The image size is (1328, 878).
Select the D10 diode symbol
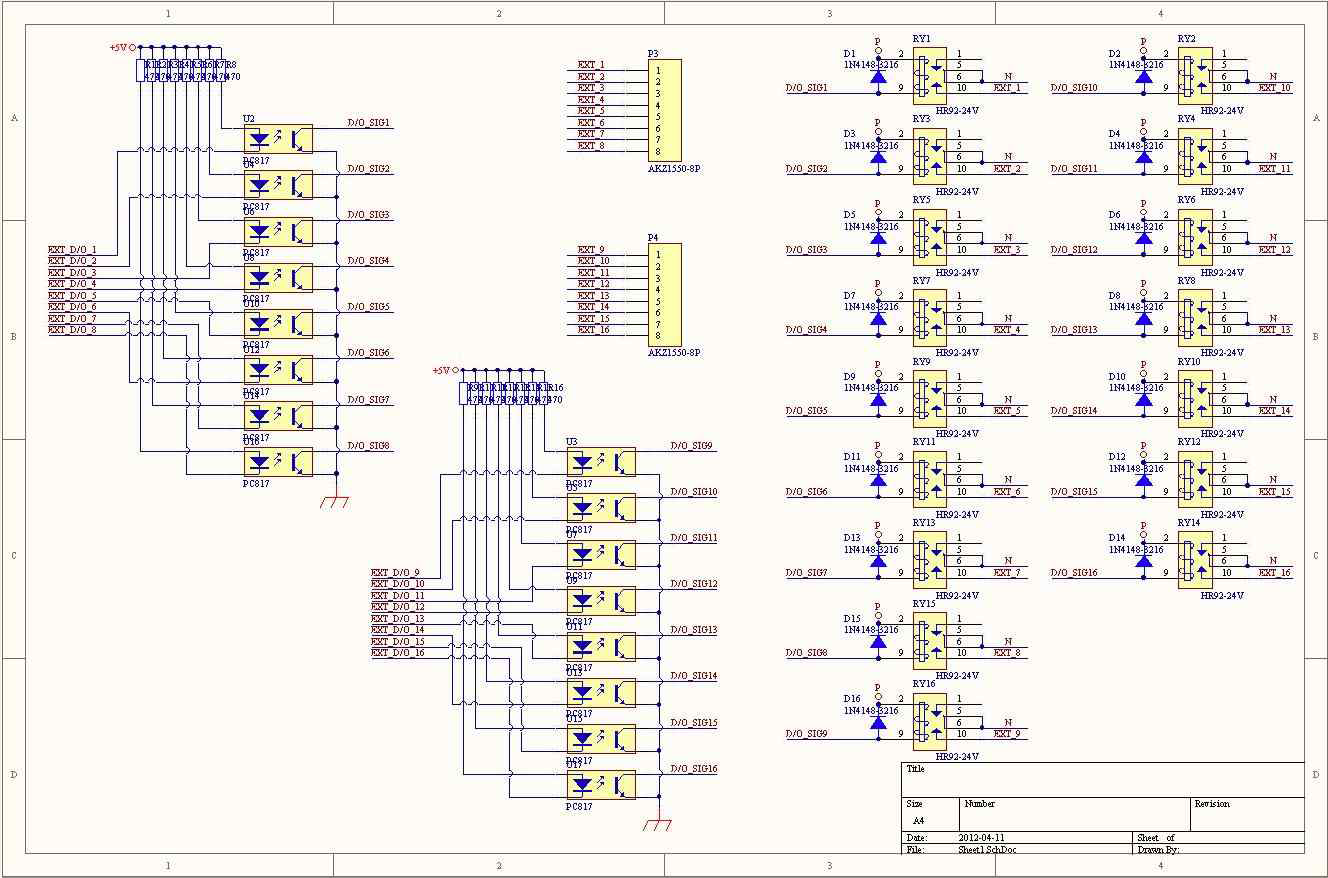pos(1144,398)
